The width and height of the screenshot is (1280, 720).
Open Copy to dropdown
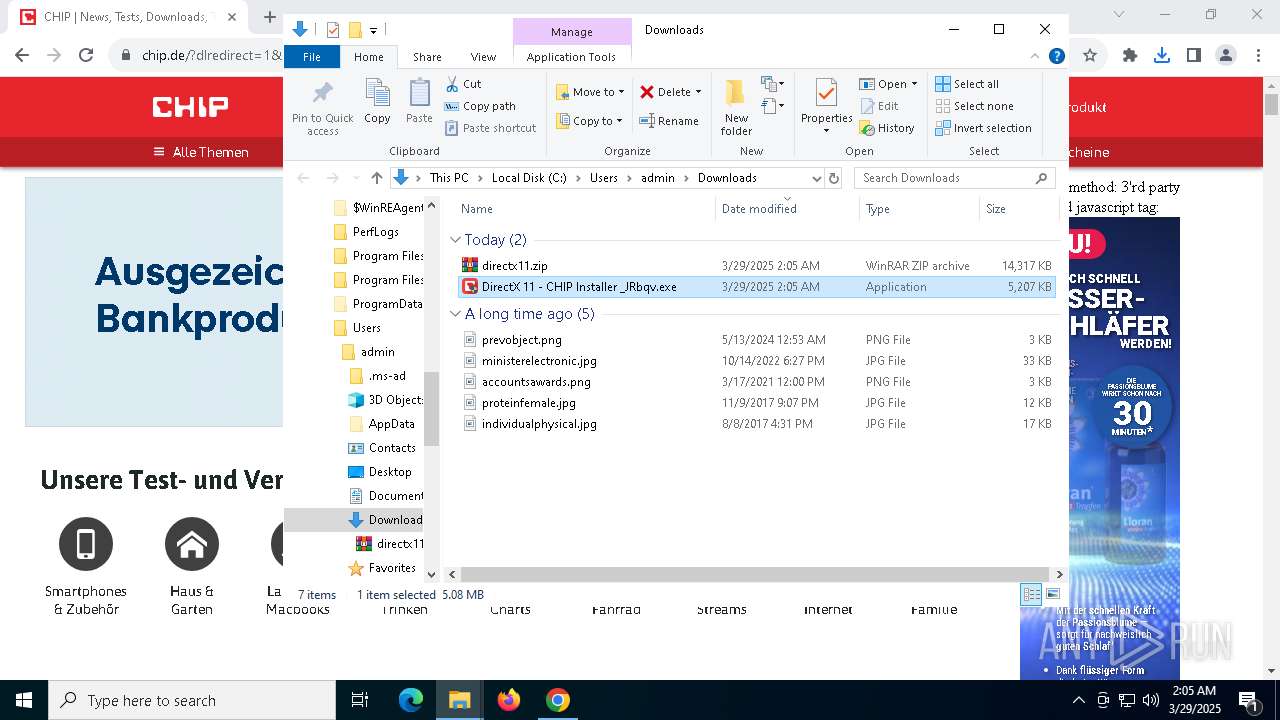tap(590, 121)
